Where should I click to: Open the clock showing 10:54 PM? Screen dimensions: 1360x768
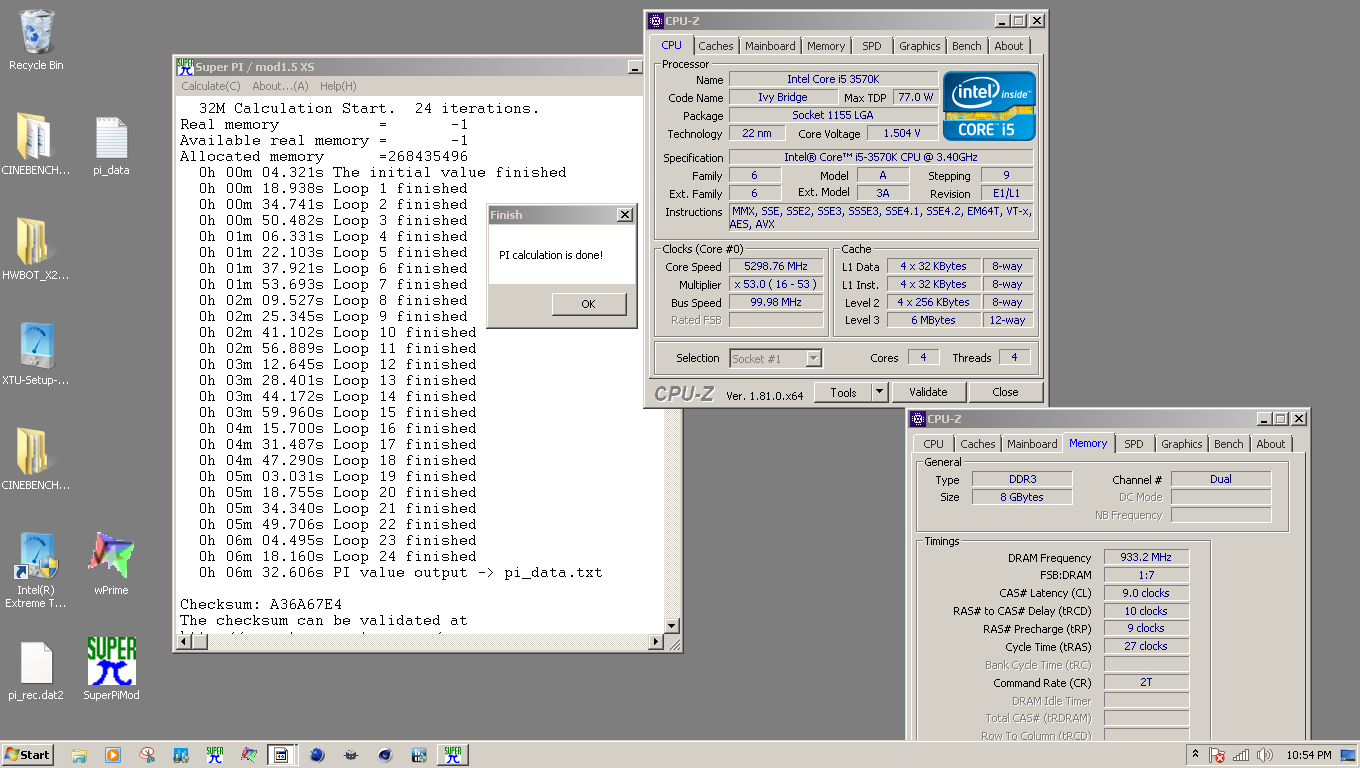1307,755
